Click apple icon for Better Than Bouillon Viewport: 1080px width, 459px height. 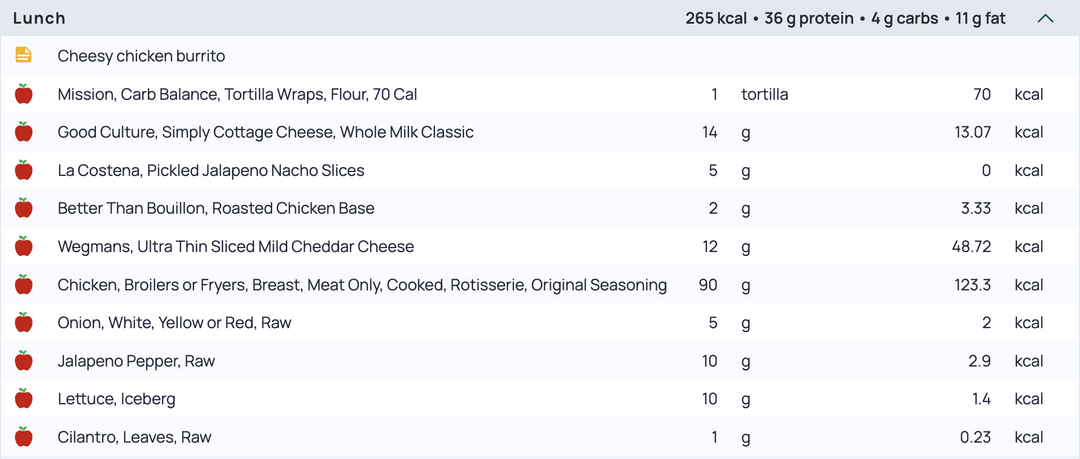[x=23, y=208]
